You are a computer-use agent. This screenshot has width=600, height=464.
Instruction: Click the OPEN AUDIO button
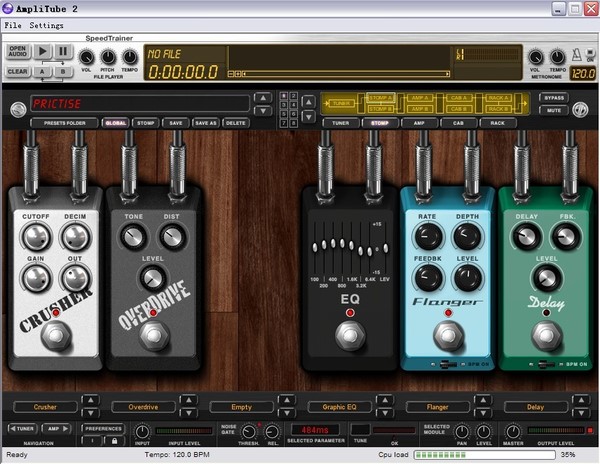point(18,51)
